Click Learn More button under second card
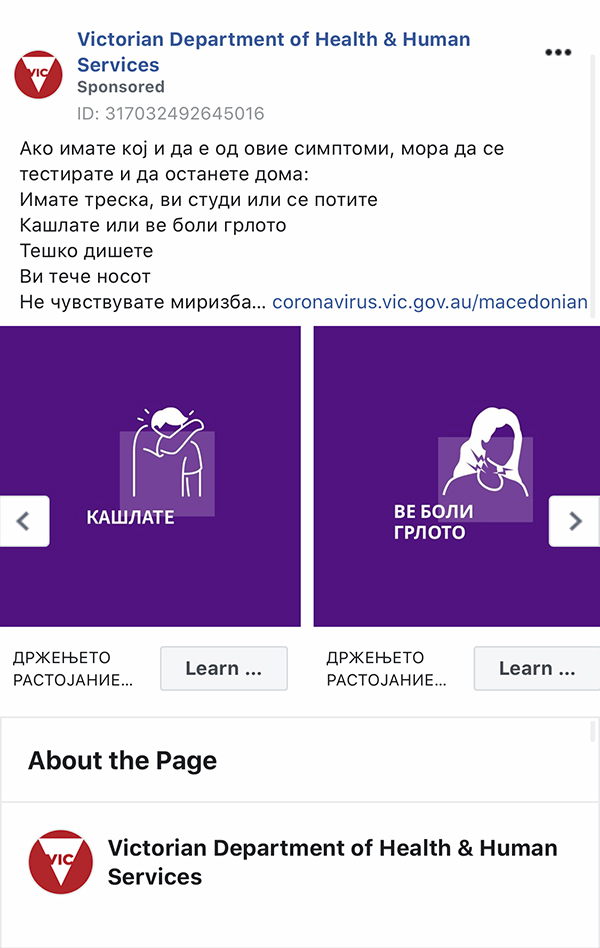Screen dimensions: 600x948 [537, 668]
